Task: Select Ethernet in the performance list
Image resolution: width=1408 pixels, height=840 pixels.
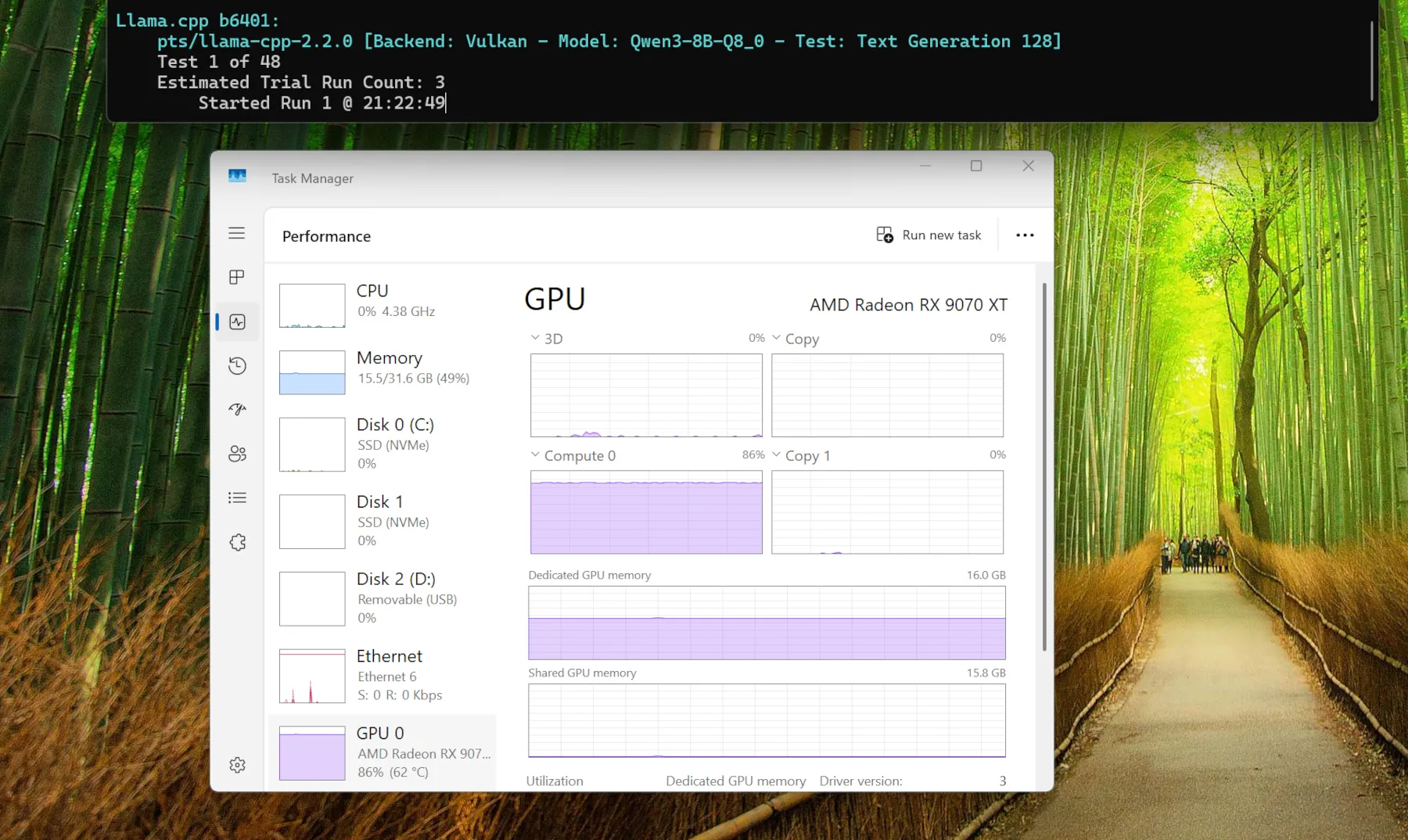Action: pos(383,675)
